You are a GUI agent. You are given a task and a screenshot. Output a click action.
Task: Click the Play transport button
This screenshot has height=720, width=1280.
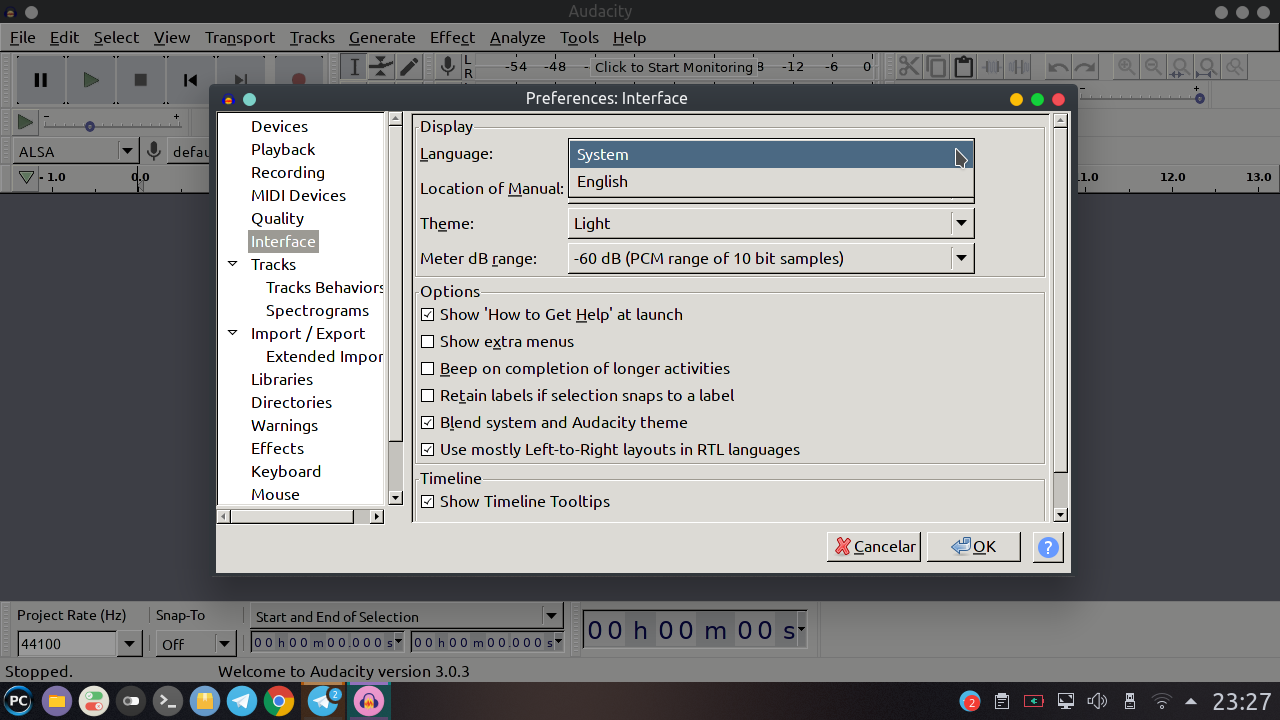pos(91,80)
